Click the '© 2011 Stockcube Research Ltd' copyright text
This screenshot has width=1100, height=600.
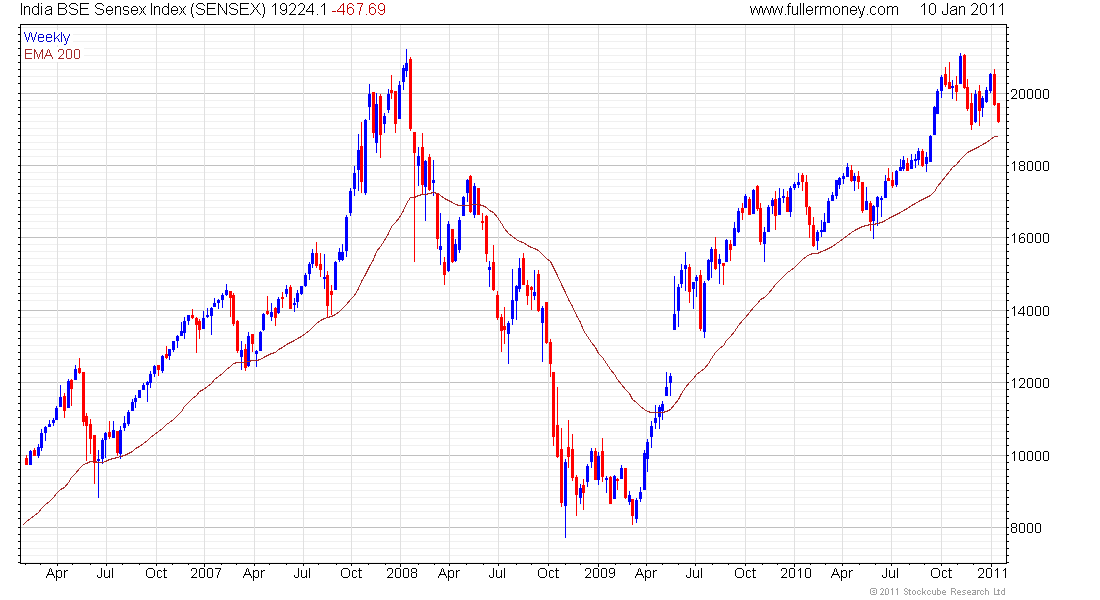point(937,592)
